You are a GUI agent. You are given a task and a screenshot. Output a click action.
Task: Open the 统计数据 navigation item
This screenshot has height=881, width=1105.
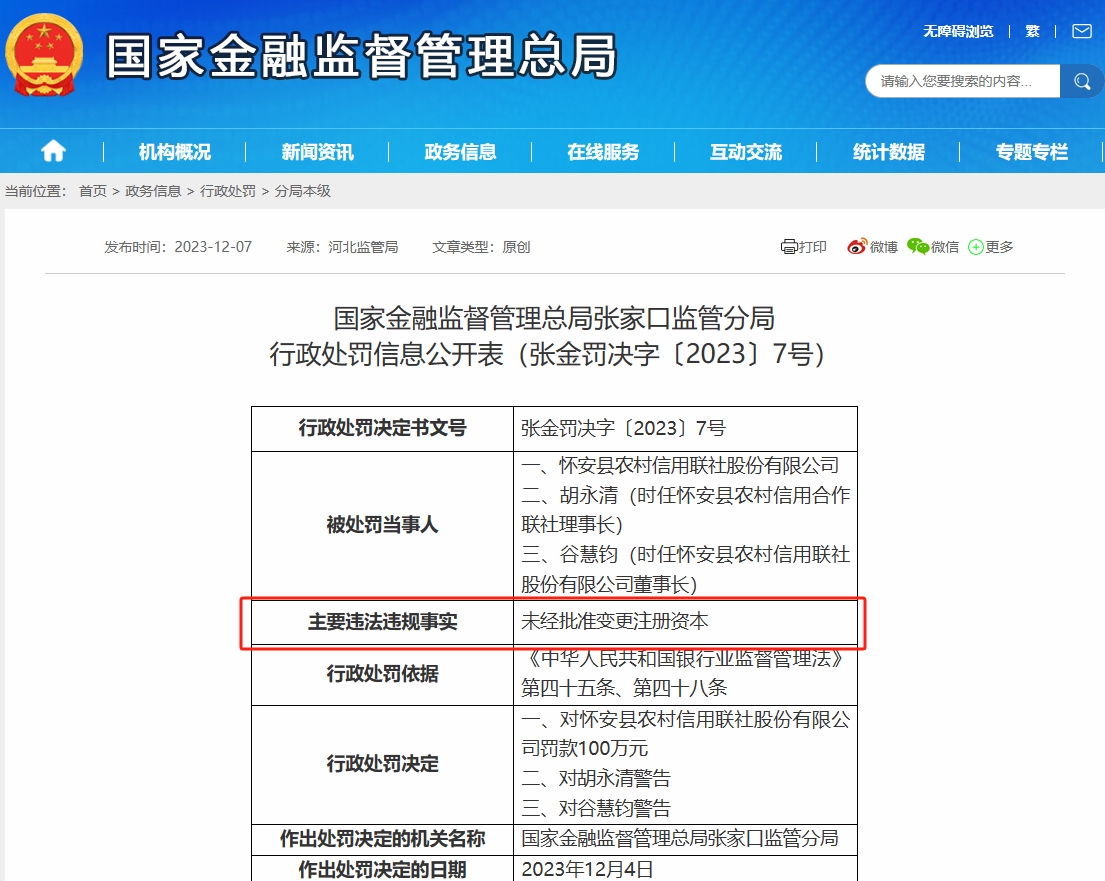pos(888,152)
